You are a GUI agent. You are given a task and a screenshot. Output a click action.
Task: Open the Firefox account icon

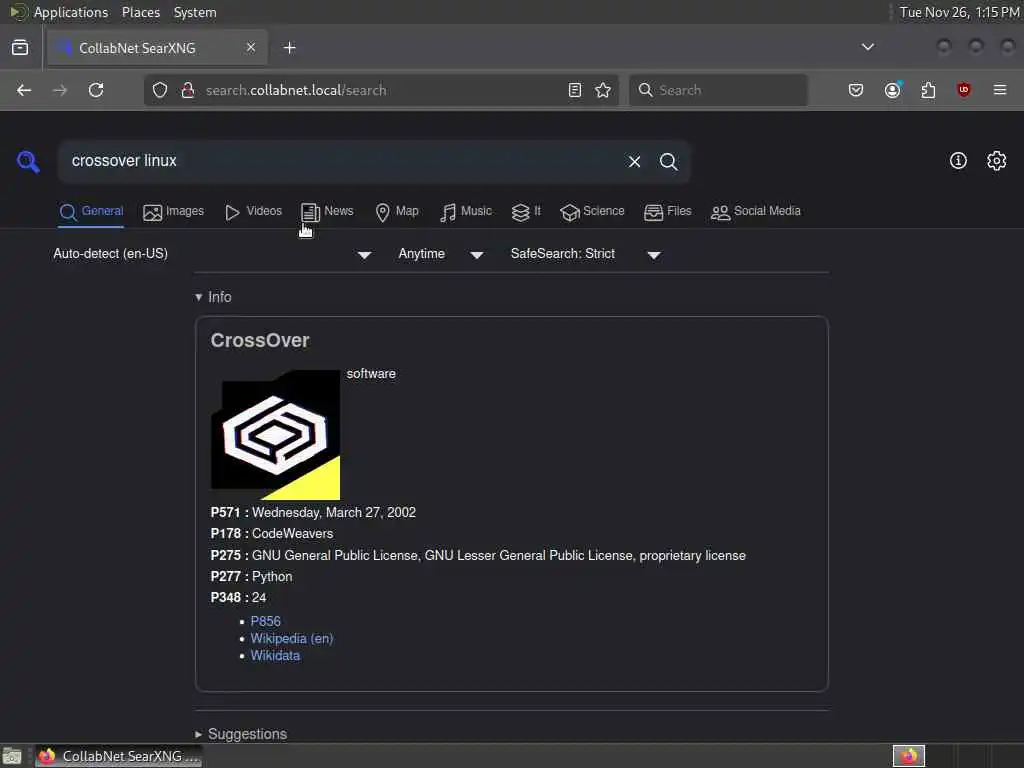tap(893, 90)
